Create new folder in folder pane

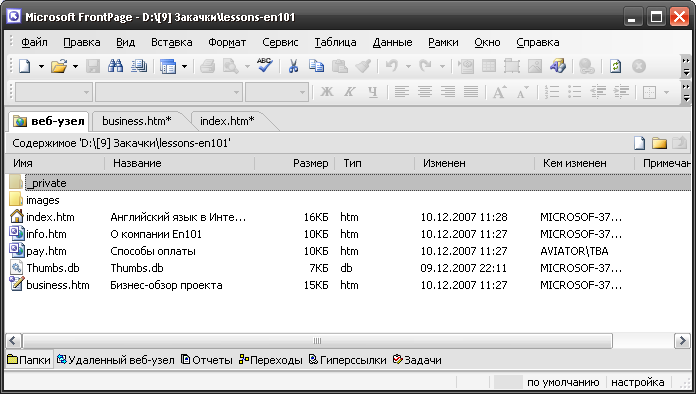click(659, 143)
